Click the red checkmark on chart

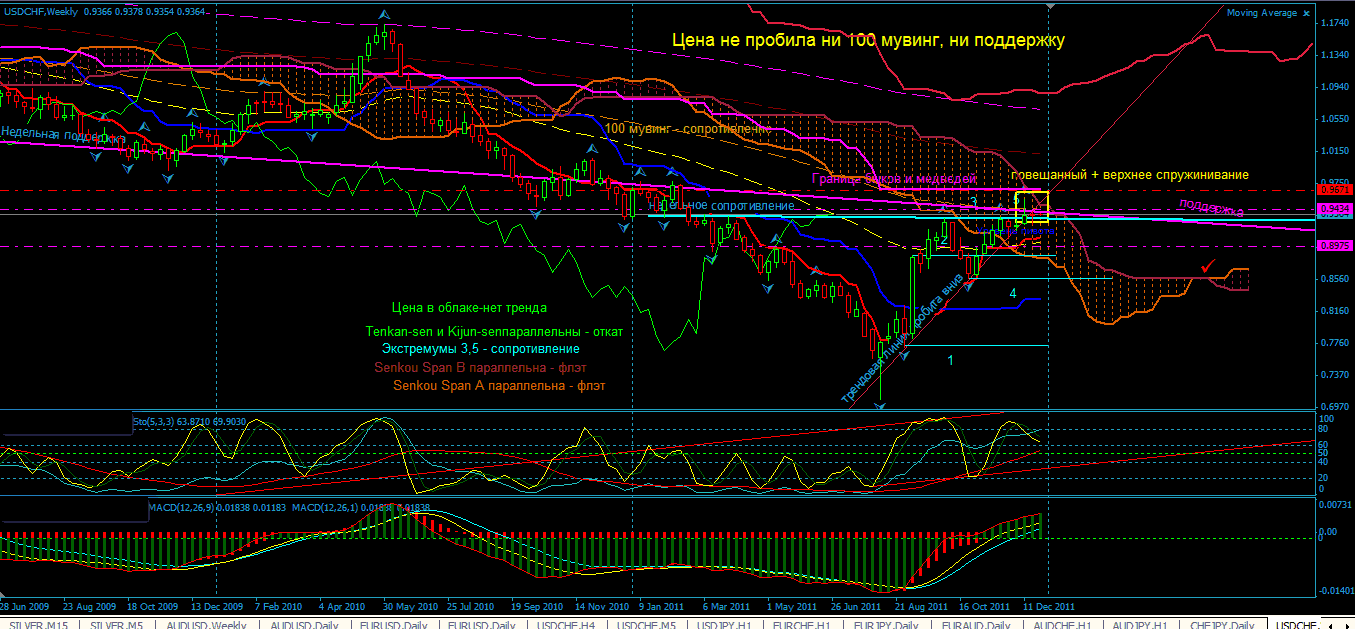coord(1209,267)
